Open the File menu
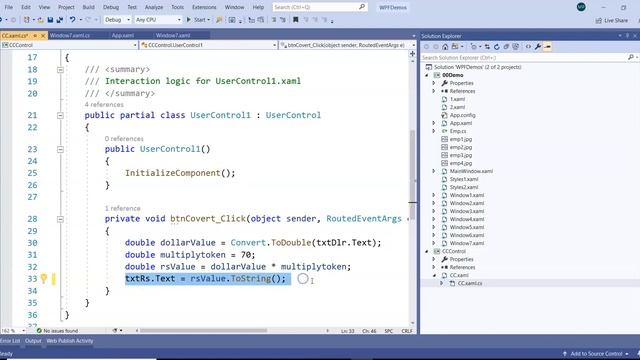The width and height of the screenshot is (640, 360). pos(9,7)
